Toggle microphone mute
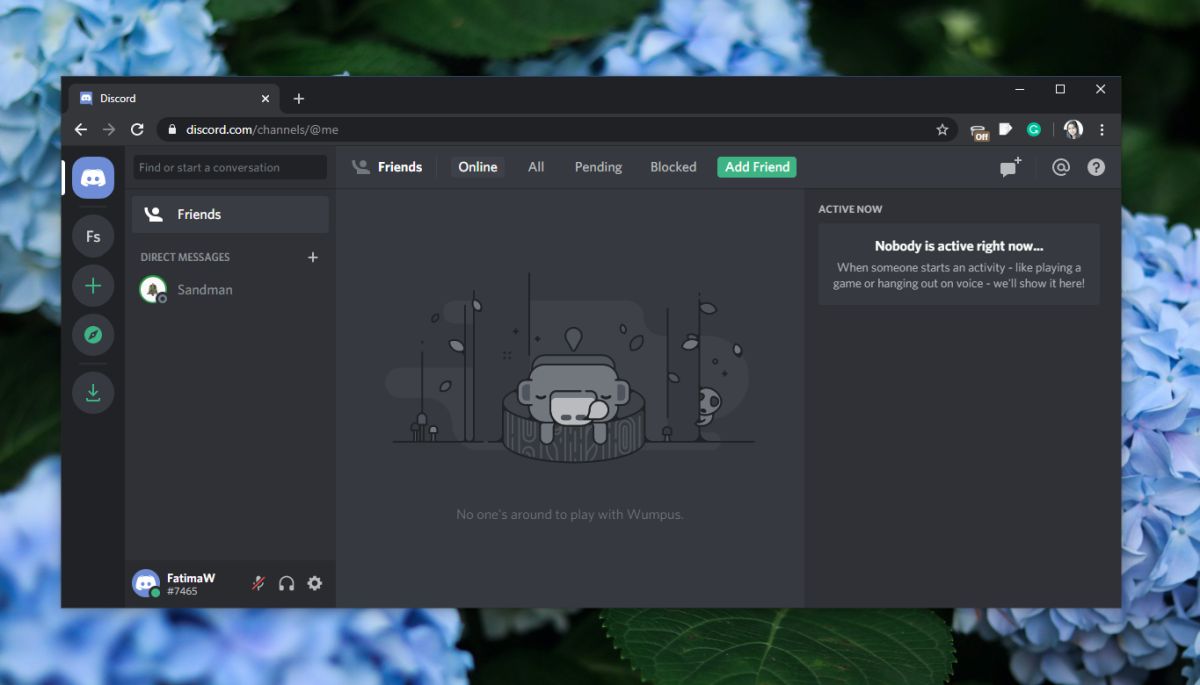 pyautogui.click(x=258, y=583)
